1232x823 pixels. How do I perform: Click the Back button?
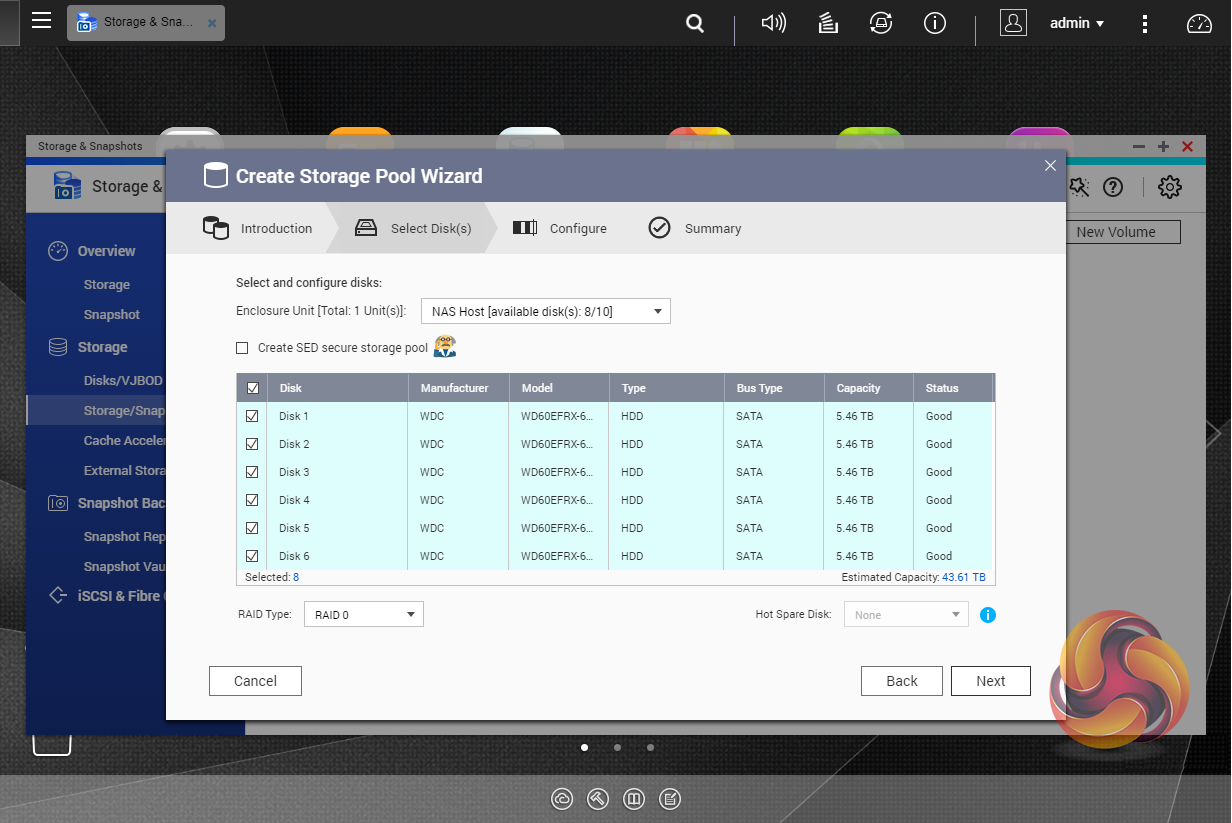[x=902, y=681]
